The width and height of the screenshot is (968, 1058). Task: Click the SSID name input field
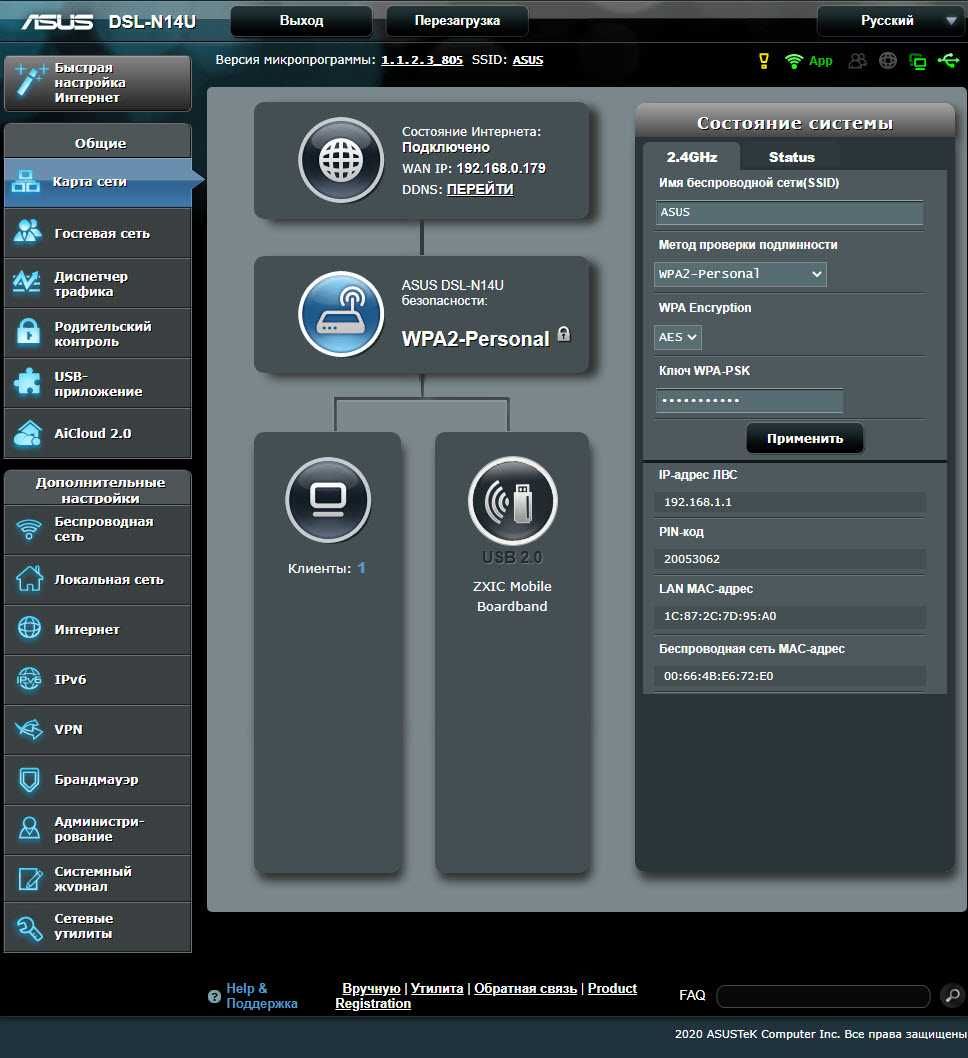click(789, 213)
